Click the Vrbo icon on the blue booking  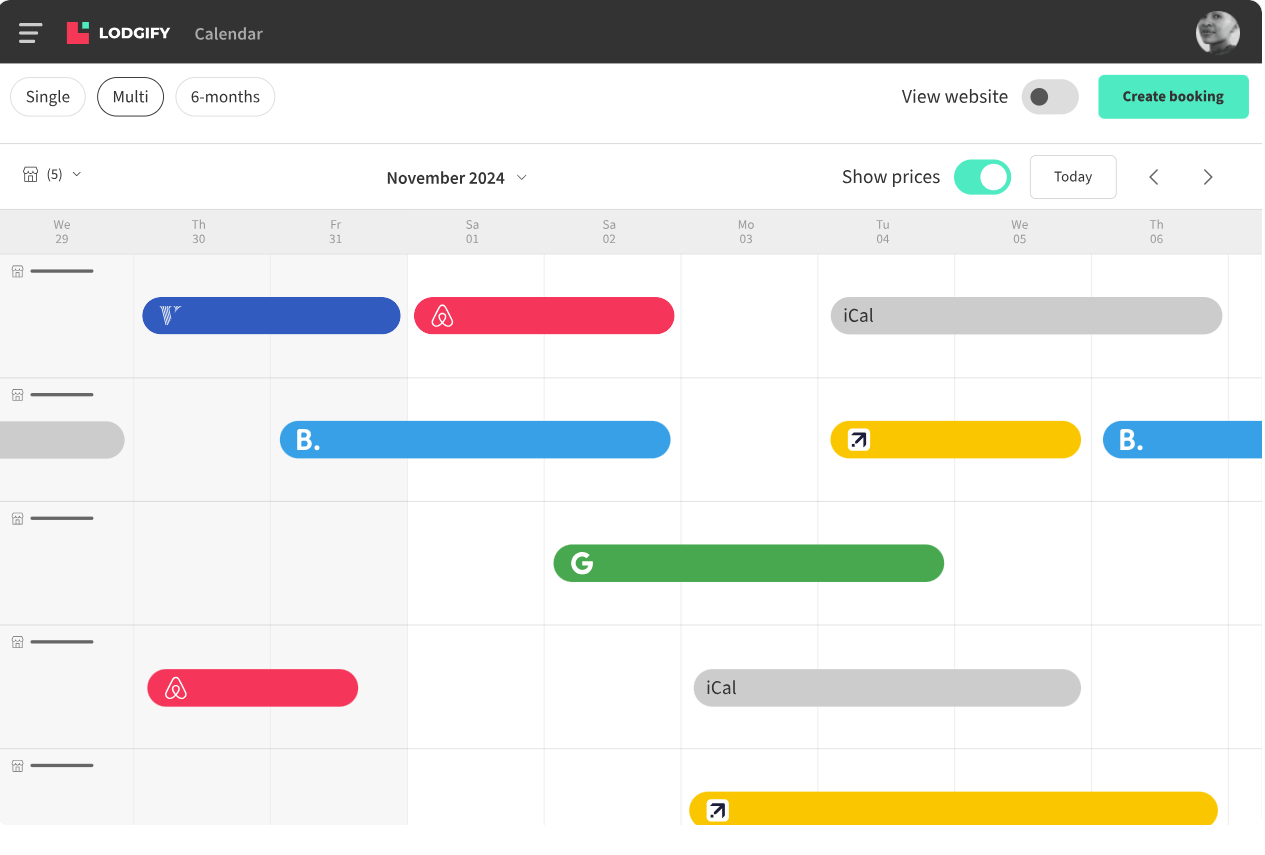(169, 315)
